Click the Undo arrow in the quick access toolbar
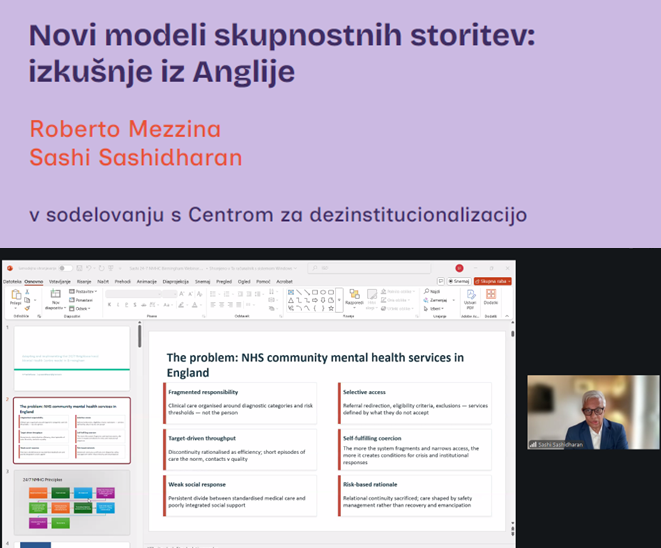The width and height of the screenshot is (661, 548). click(x=89, y=268)
